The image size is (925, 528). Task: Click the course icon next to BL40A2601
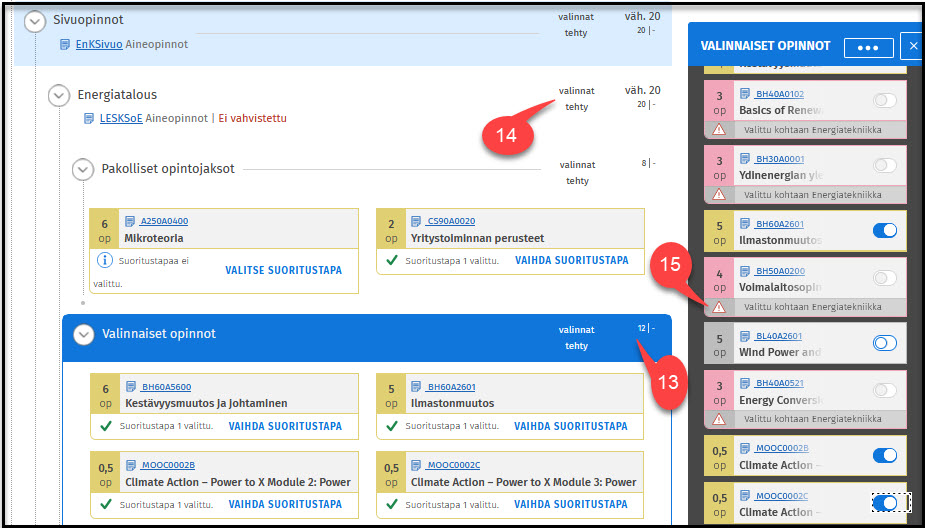coord(745,336)
